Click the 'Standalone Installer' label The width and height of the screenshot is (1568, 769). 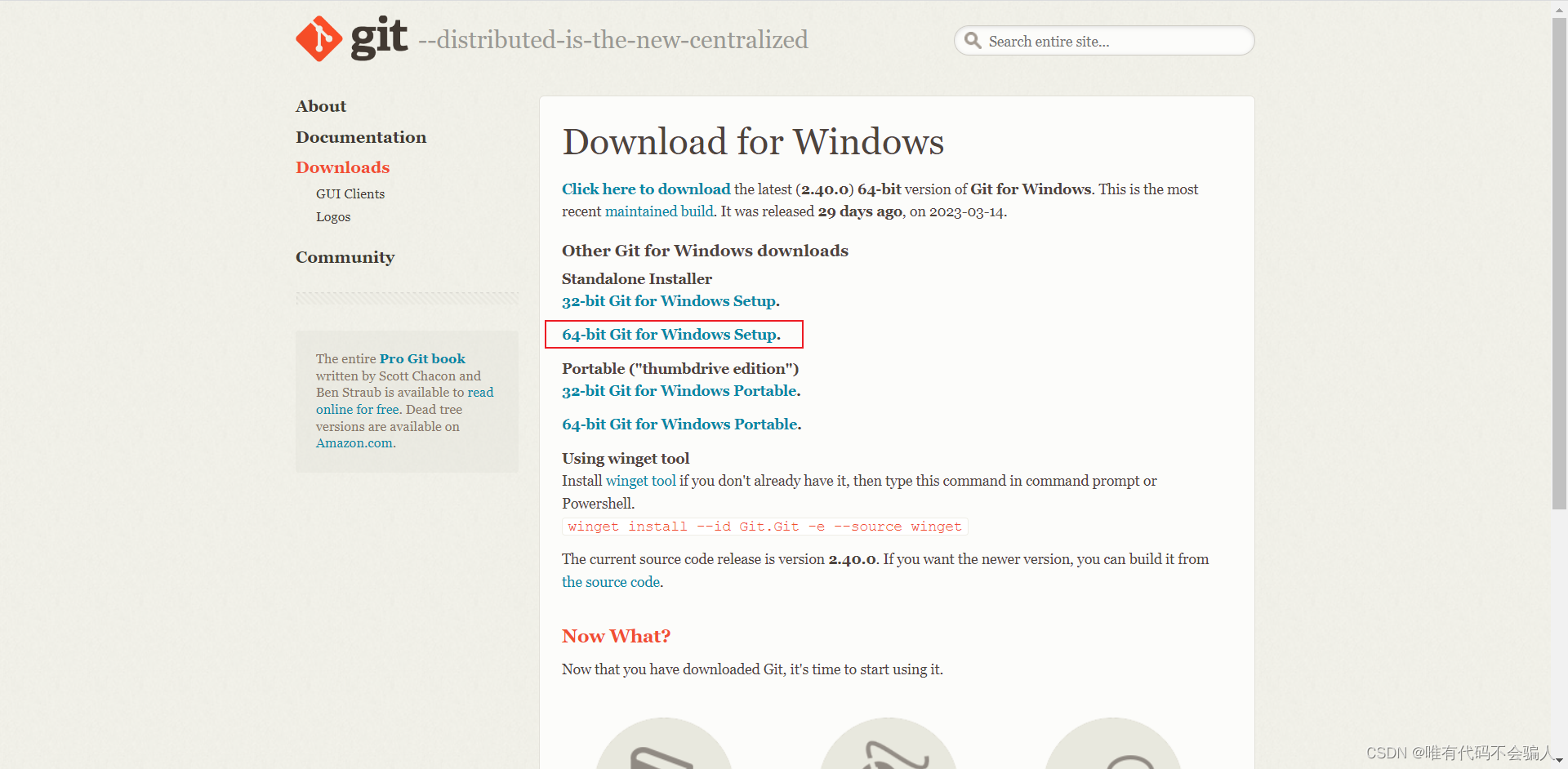coord(637,279)
